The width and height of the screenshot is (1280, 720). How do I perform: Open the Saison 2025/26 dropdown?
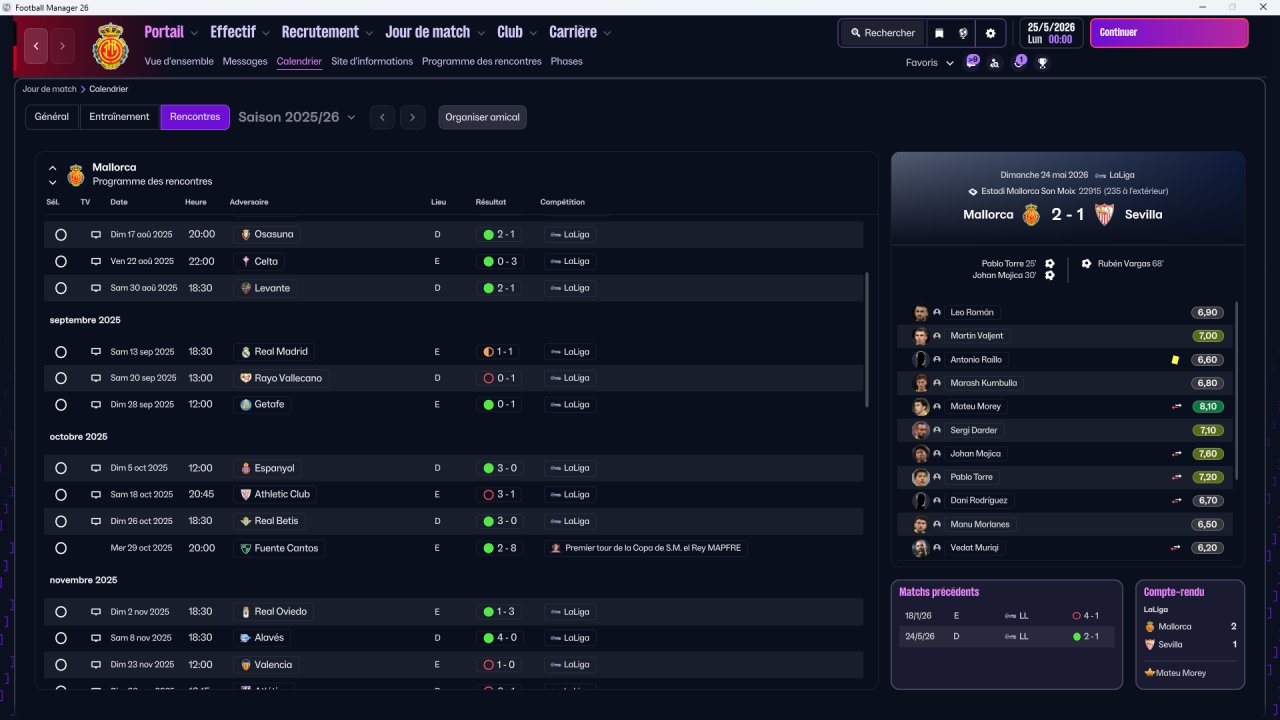pos(297,117)
